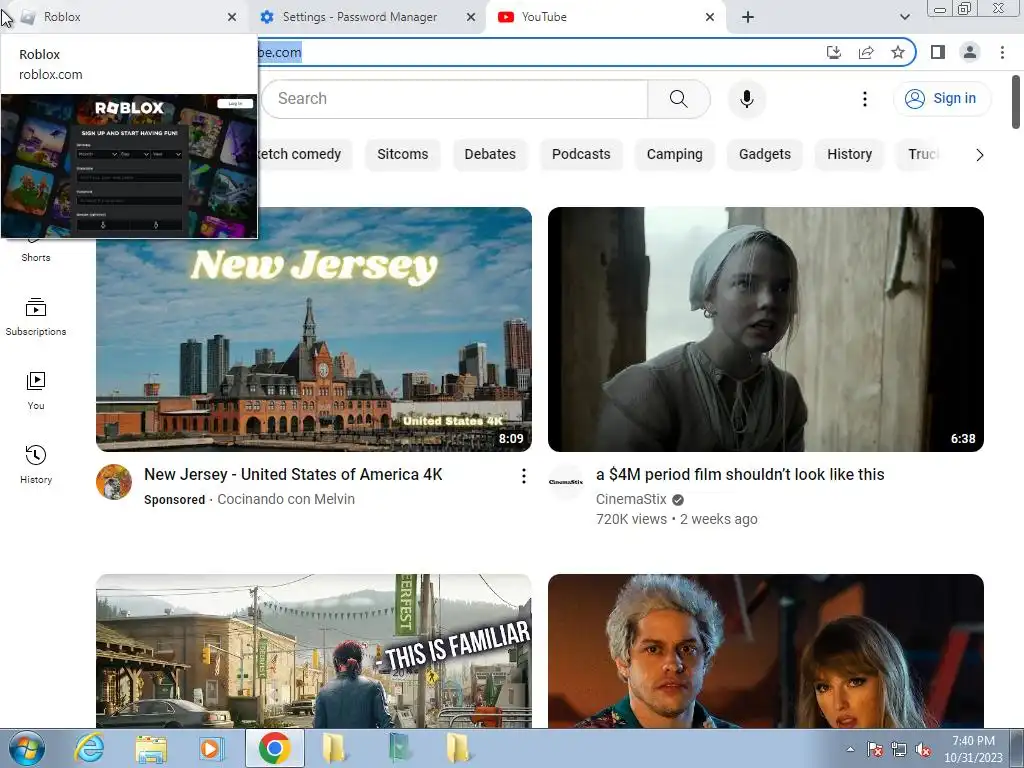Open the THIS IS FAMILIAR video thumbnail
This screenshot has height=768, width=1024.
point(313,650)
